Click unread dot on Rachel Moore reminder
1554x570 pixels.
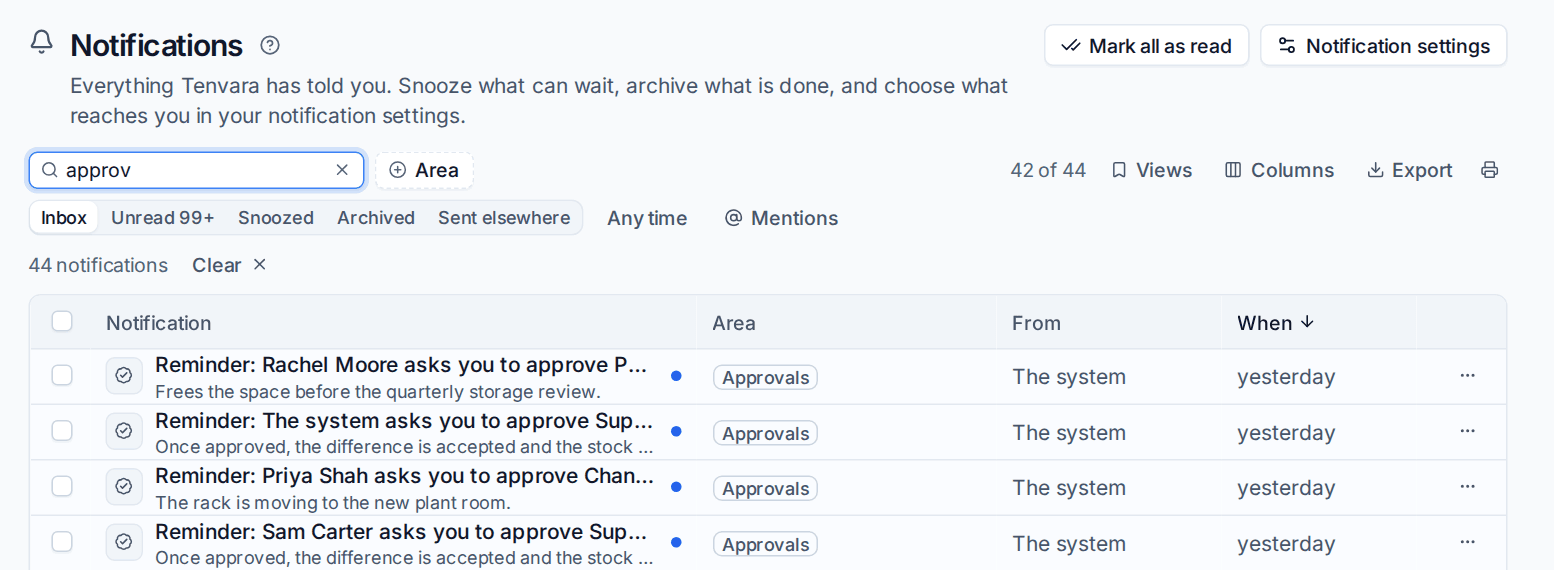(676, 376)
